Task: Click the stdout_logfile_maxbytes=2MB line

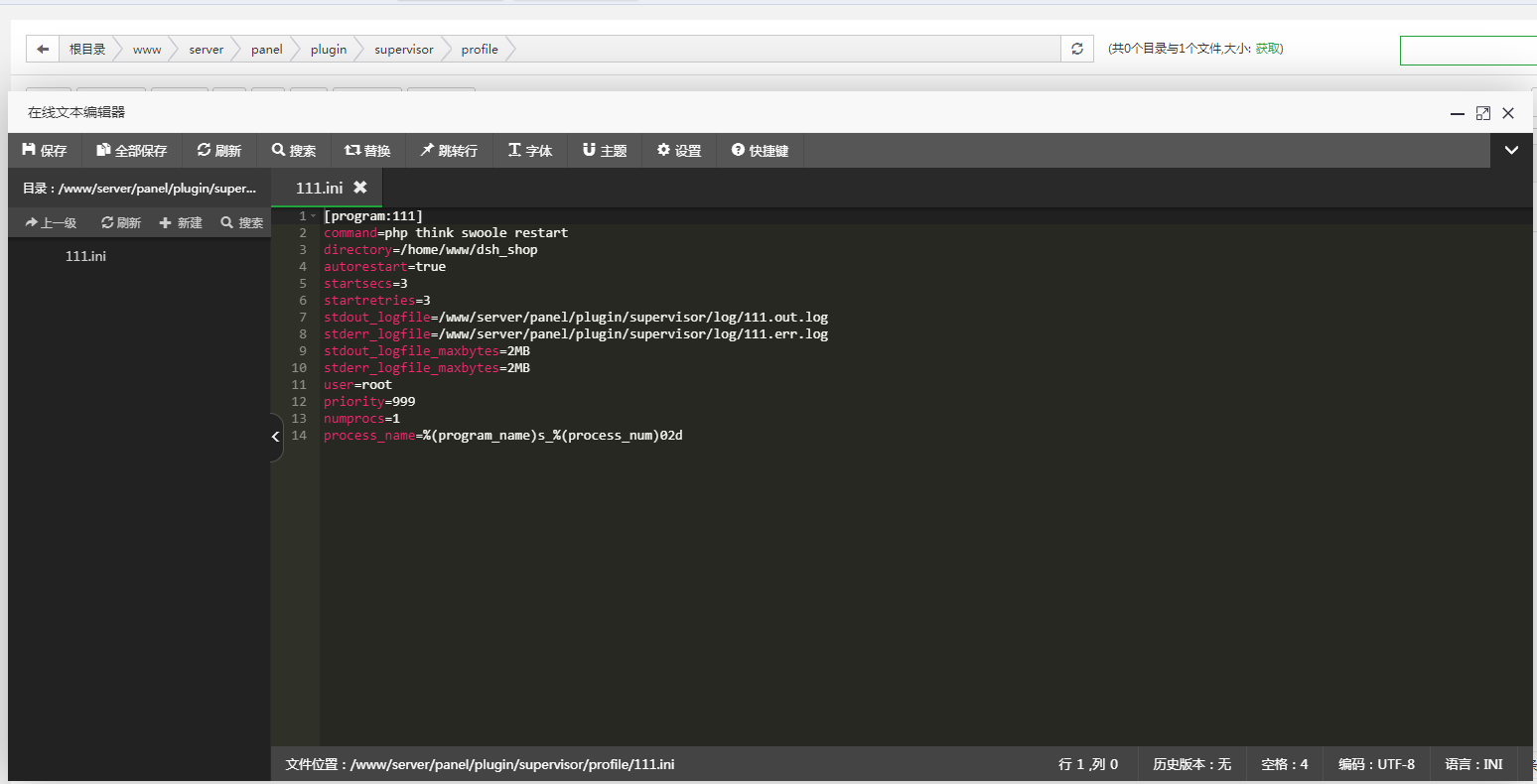Action: (427, 351)
